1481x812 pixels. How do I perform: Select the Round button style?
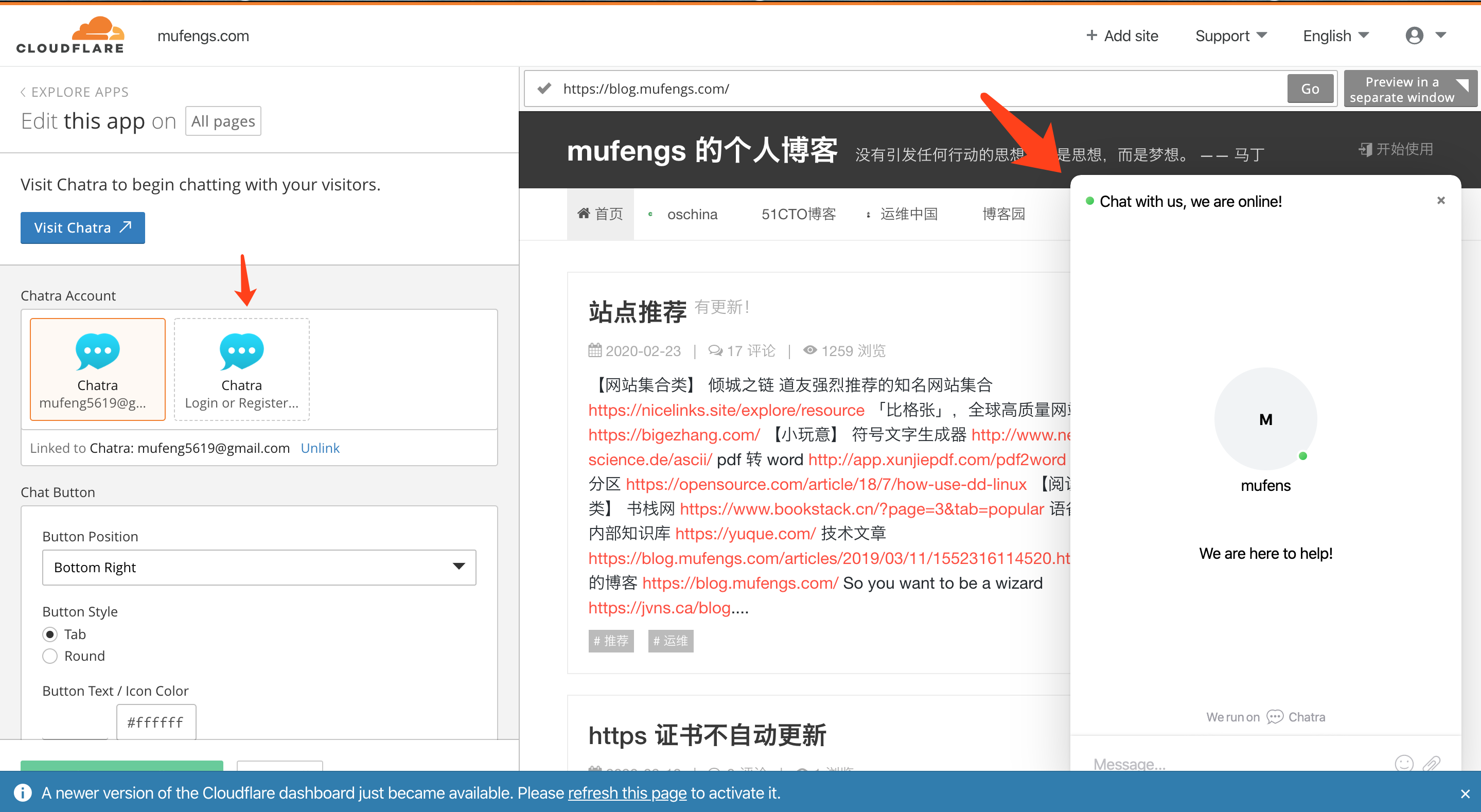coord(50,656)
